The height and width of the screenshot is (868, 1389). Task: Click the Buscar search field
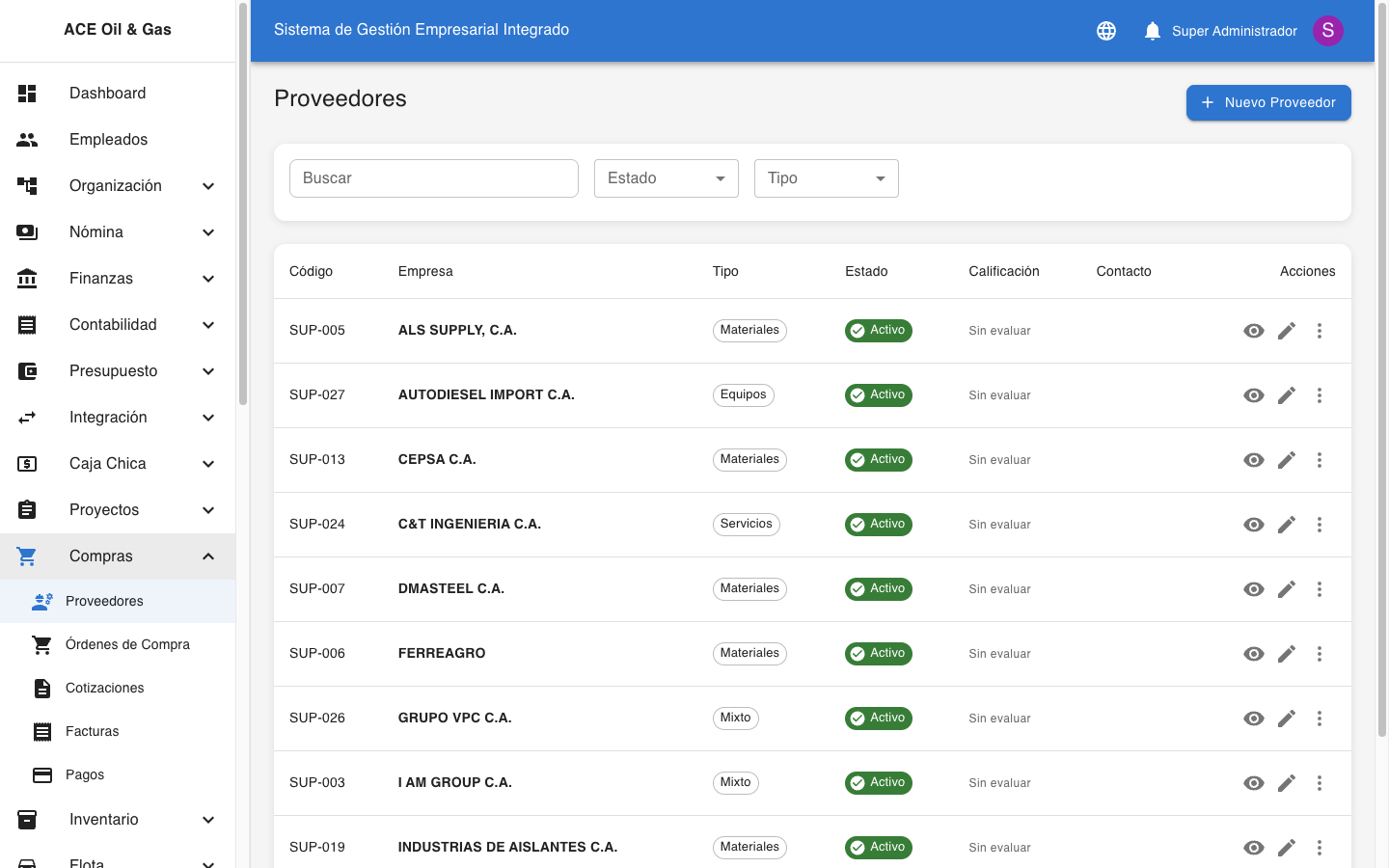(x=434, y=178)
